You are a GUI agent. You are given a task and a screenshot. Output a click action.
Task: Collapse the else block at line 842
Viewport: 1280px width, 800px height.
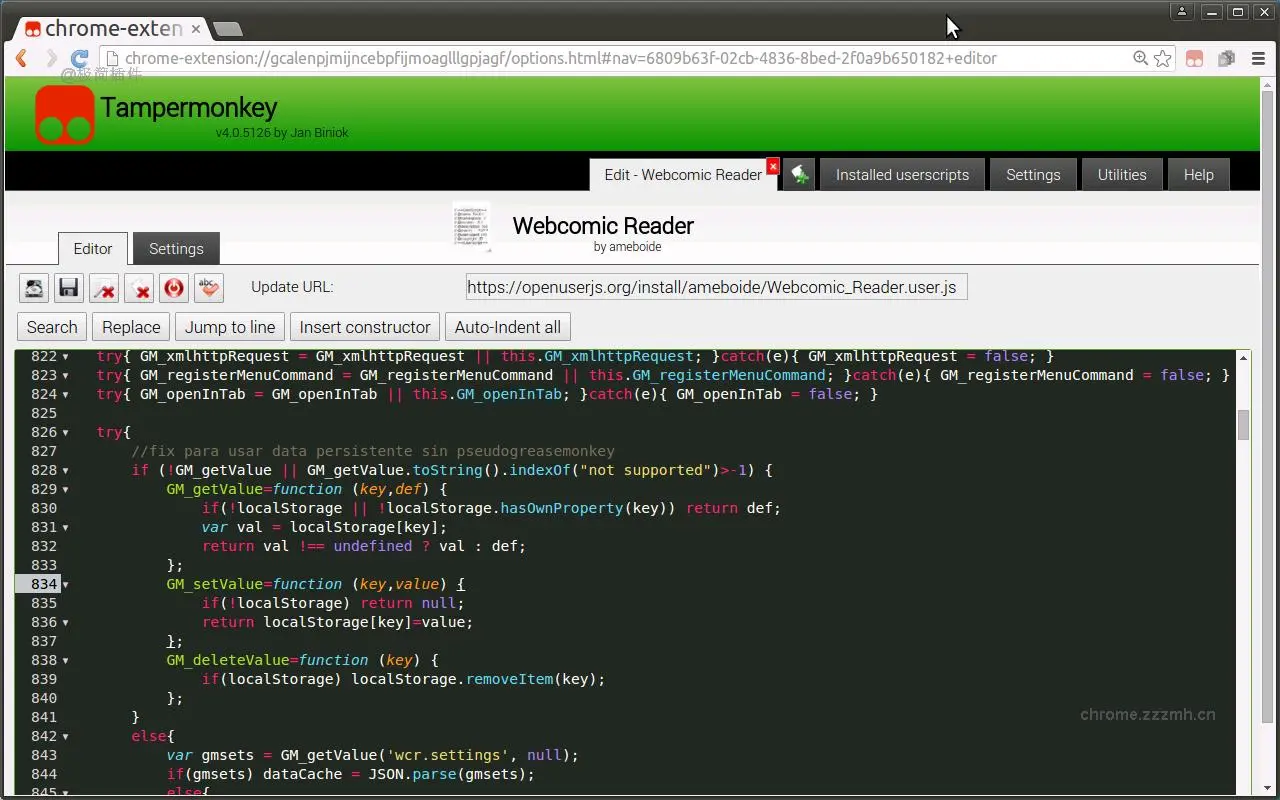(x=66, y=737)
